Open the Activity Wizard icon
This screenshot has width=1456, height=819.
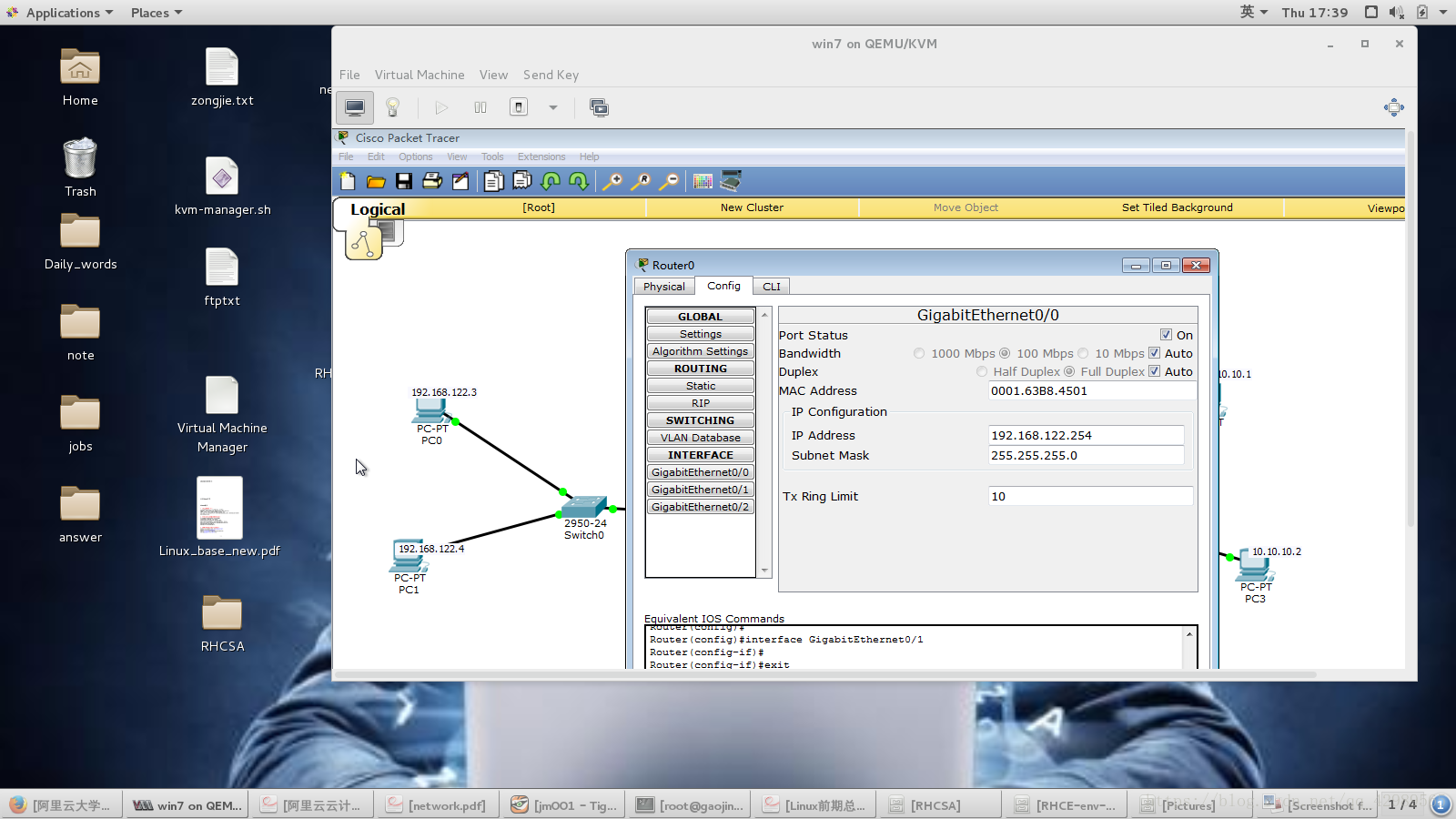pyautogui.click(x=460, y=181)
